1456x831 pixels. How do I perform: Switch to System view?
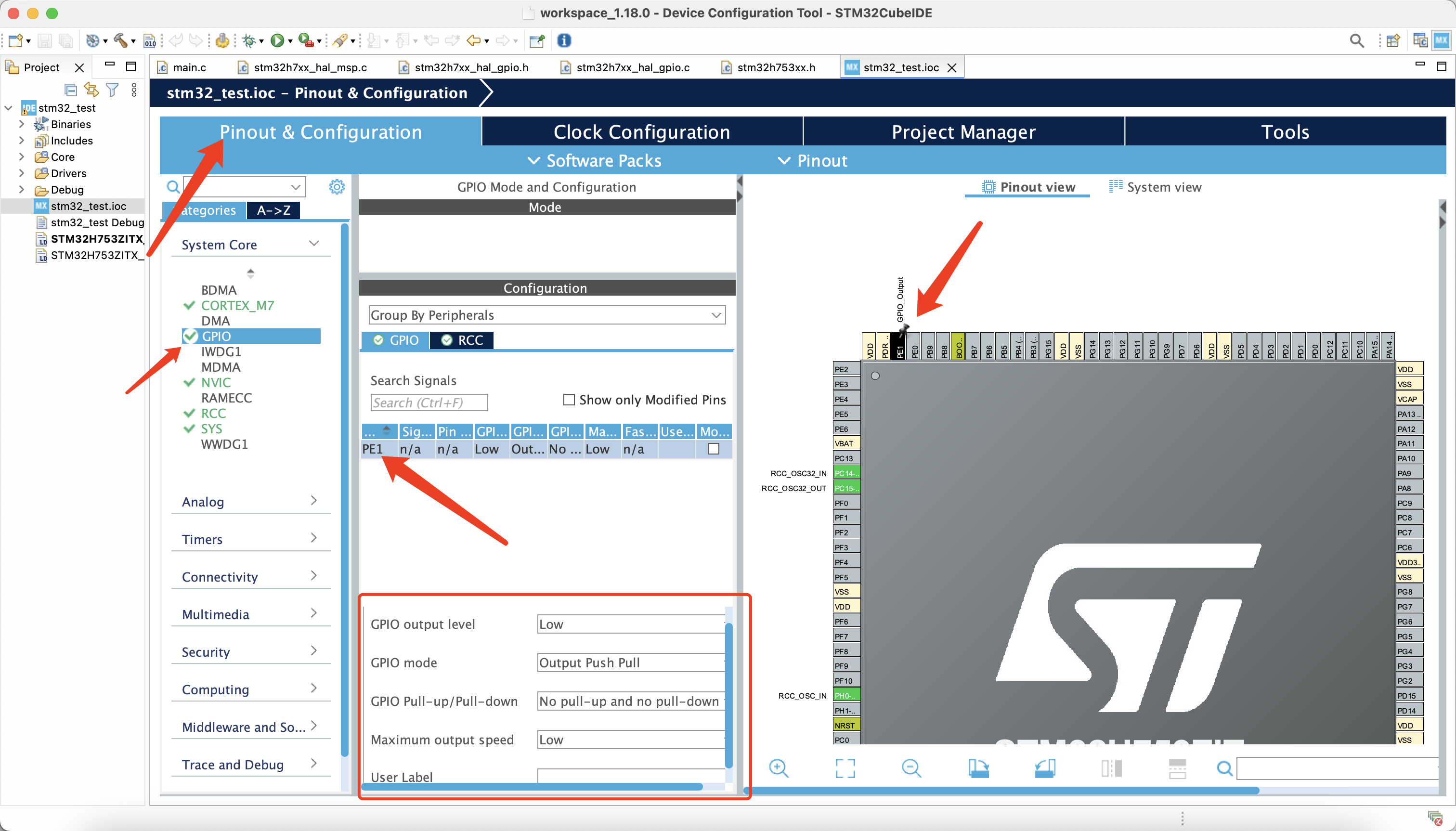pos(1155,187)
